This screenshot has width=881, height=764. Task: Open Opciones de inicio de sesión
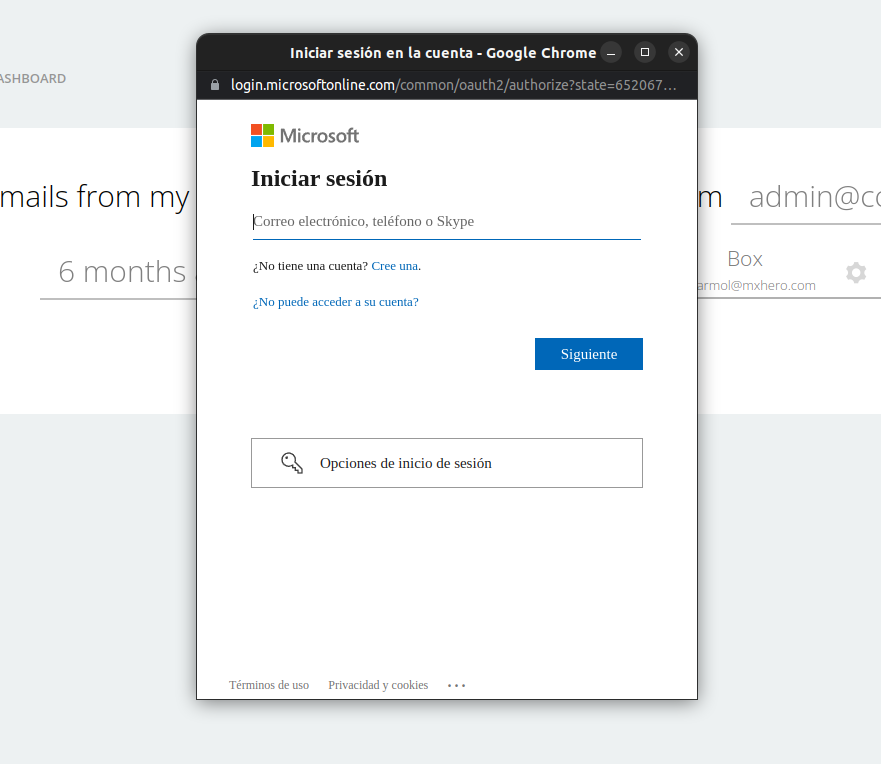pyautogui.click(x=447, y=463)
